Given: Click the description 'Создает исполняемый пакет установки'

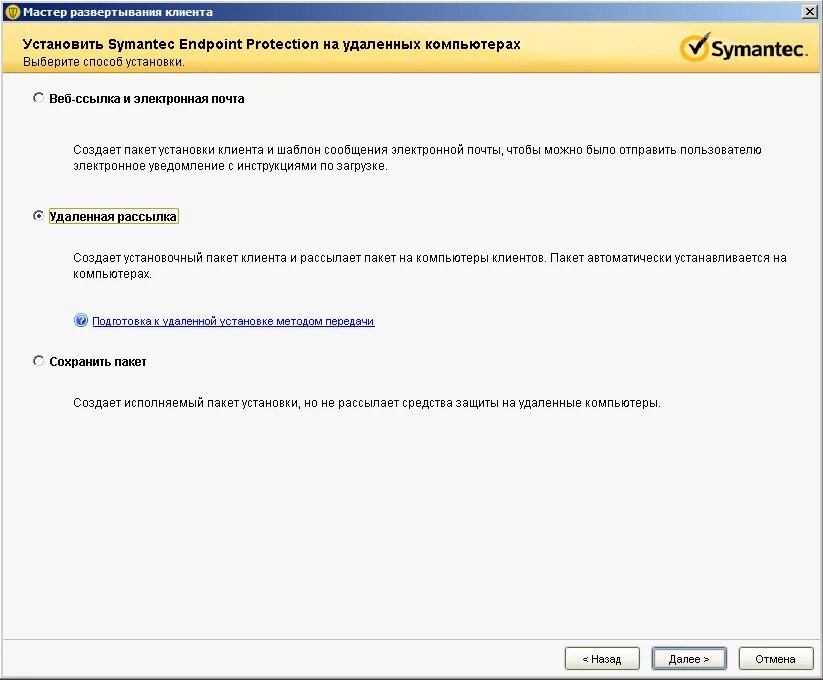Looking at the screenshot, I should 366,403.
